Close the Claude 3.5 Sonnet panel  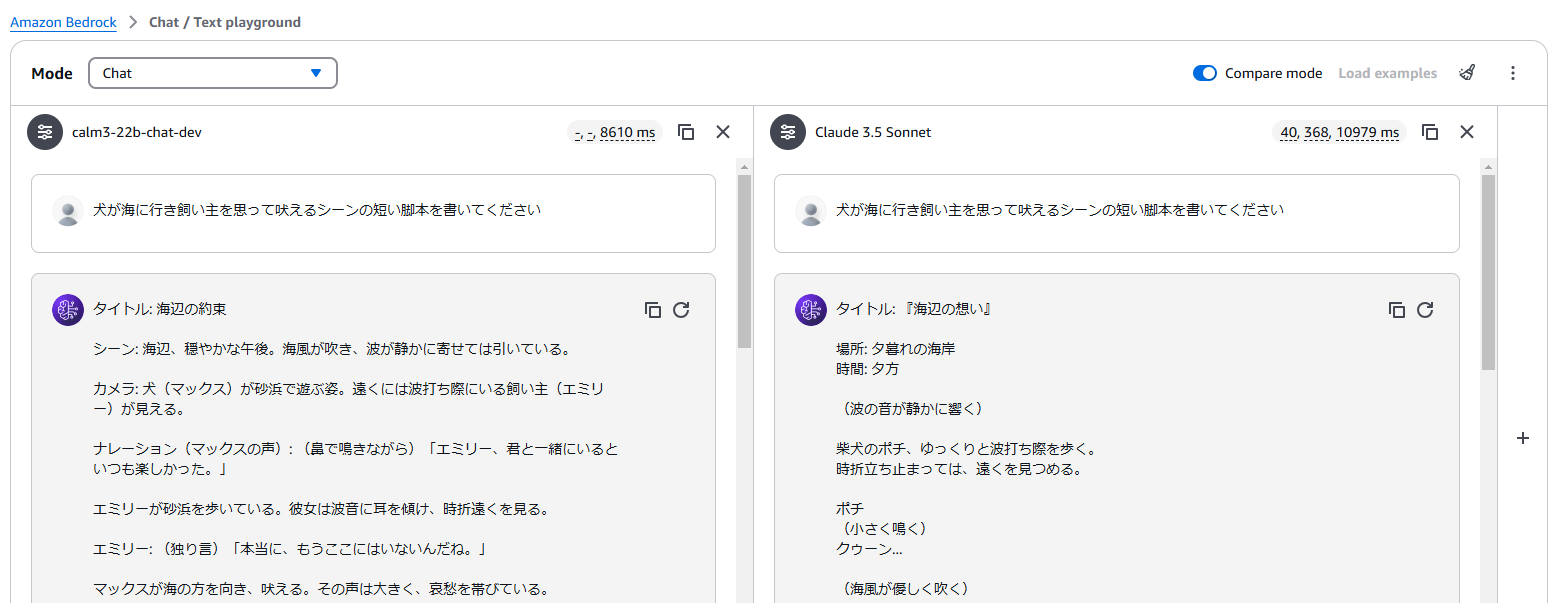tap(1467, 132)
